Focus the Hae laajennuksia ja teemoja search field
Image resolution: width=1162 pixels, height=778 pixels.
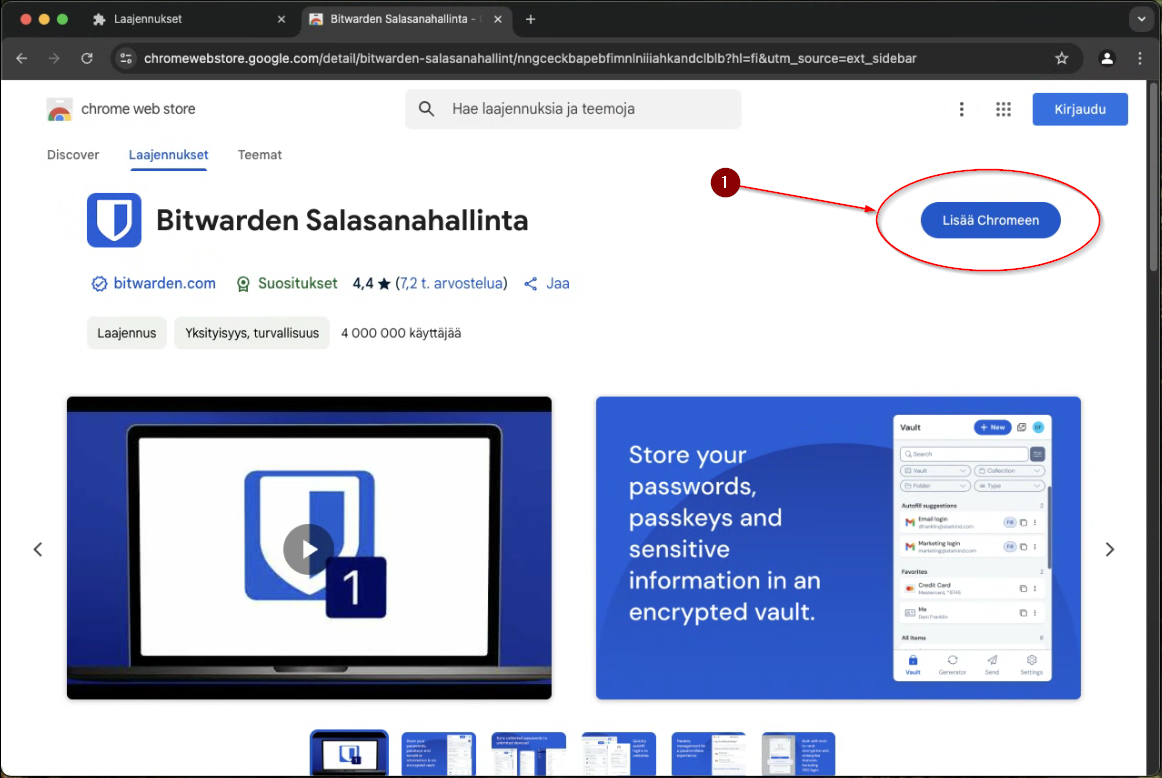click(x=573, y=109)
